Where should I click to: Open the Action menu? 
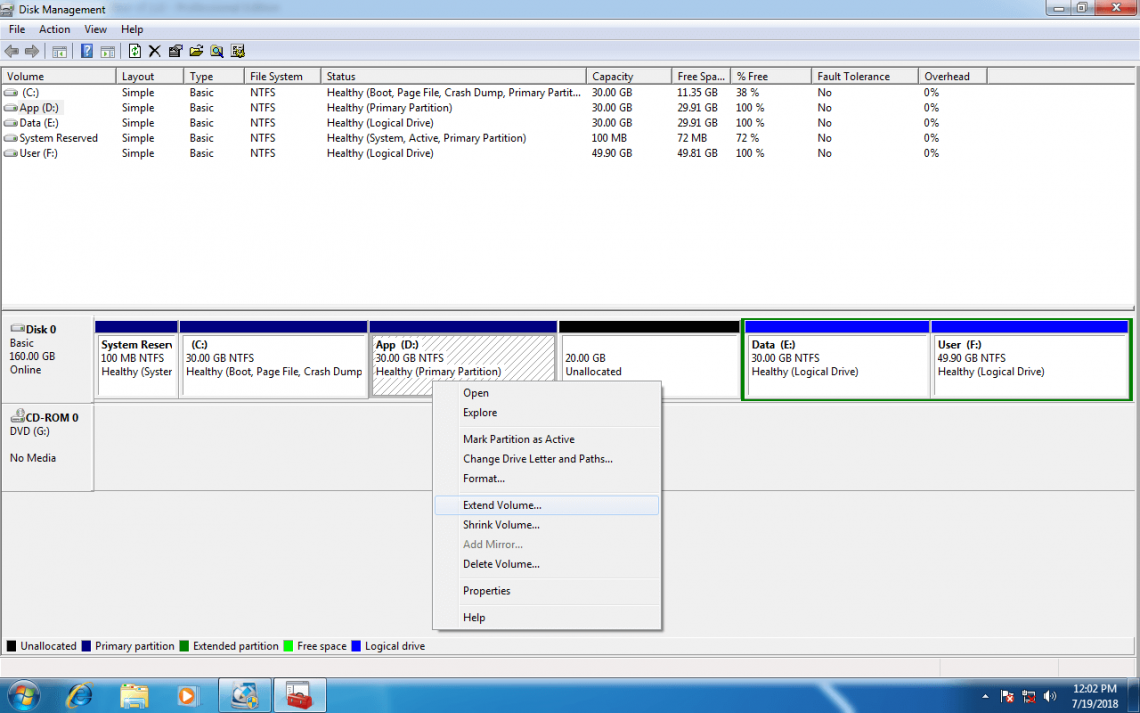[x=55, y=29]
